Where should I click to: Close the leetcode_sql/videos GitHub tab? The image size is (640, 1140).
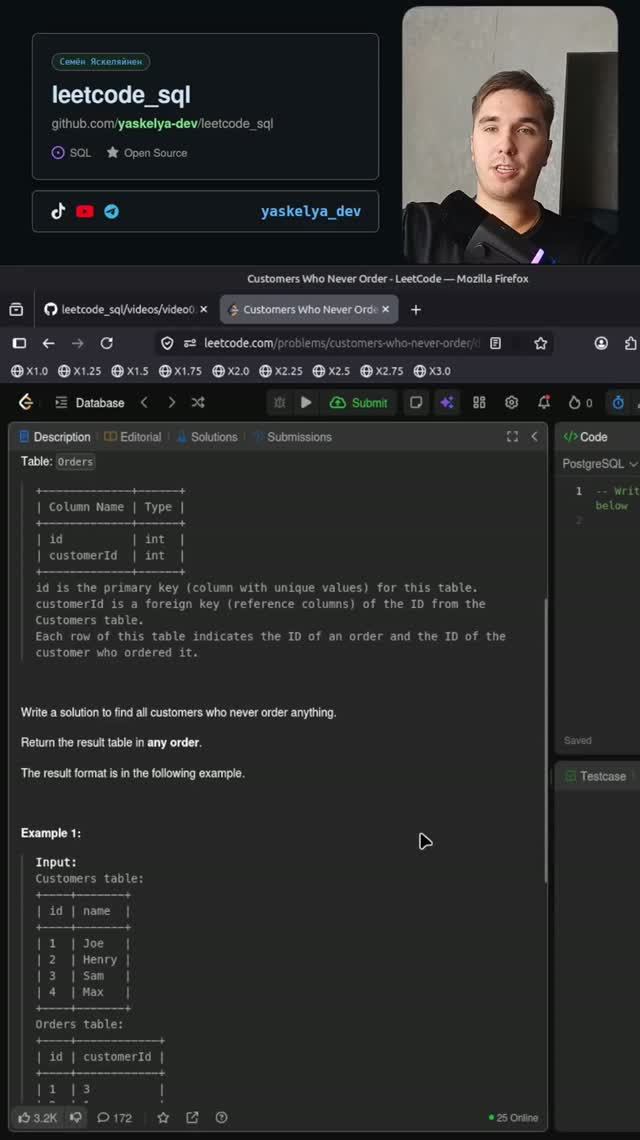click(204, 309)
